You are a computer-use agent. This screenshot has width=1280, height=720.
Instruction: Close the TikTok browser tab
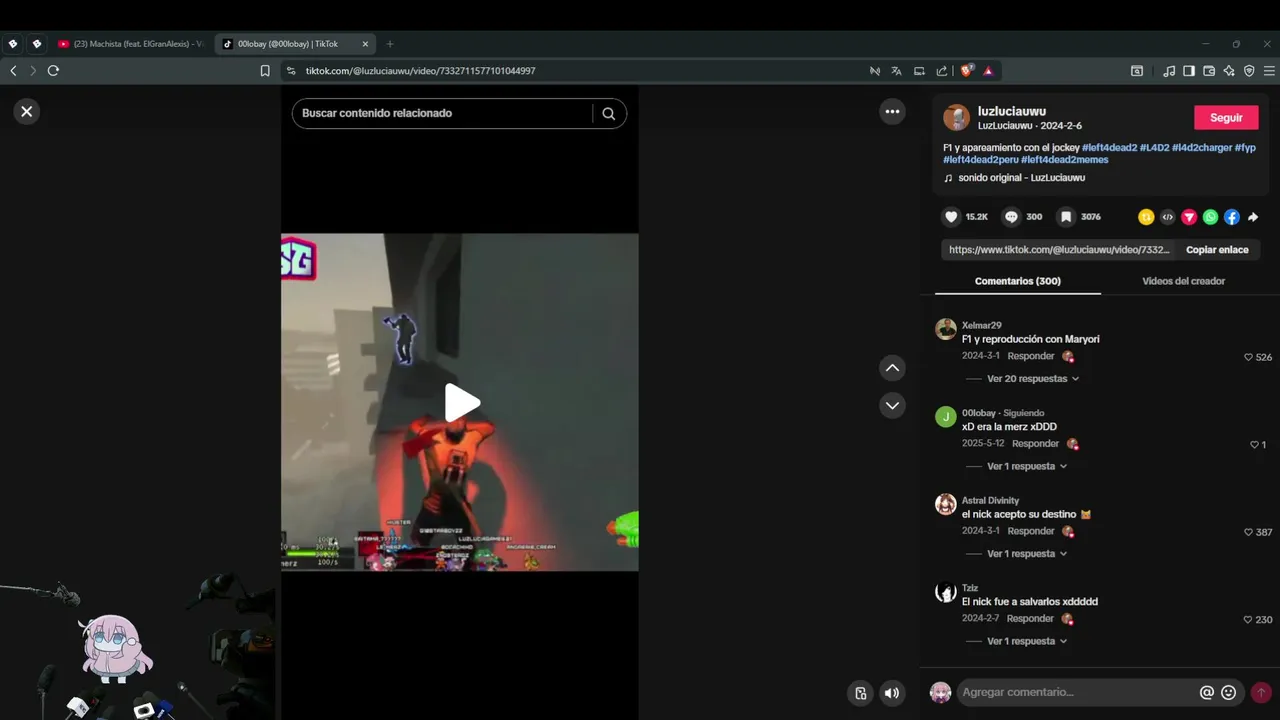pos(365,44)
